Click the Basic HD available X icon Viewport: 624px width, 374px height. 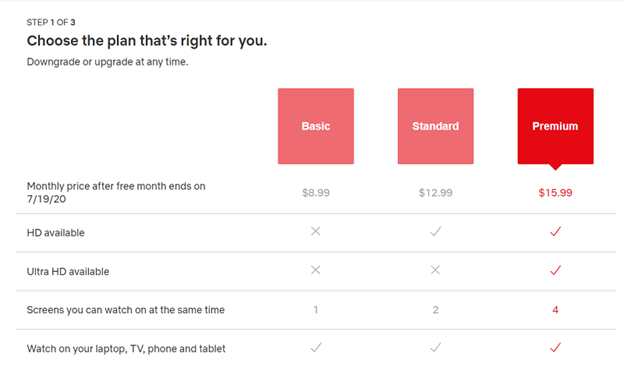pyautogui.click(x=316, y=231)
